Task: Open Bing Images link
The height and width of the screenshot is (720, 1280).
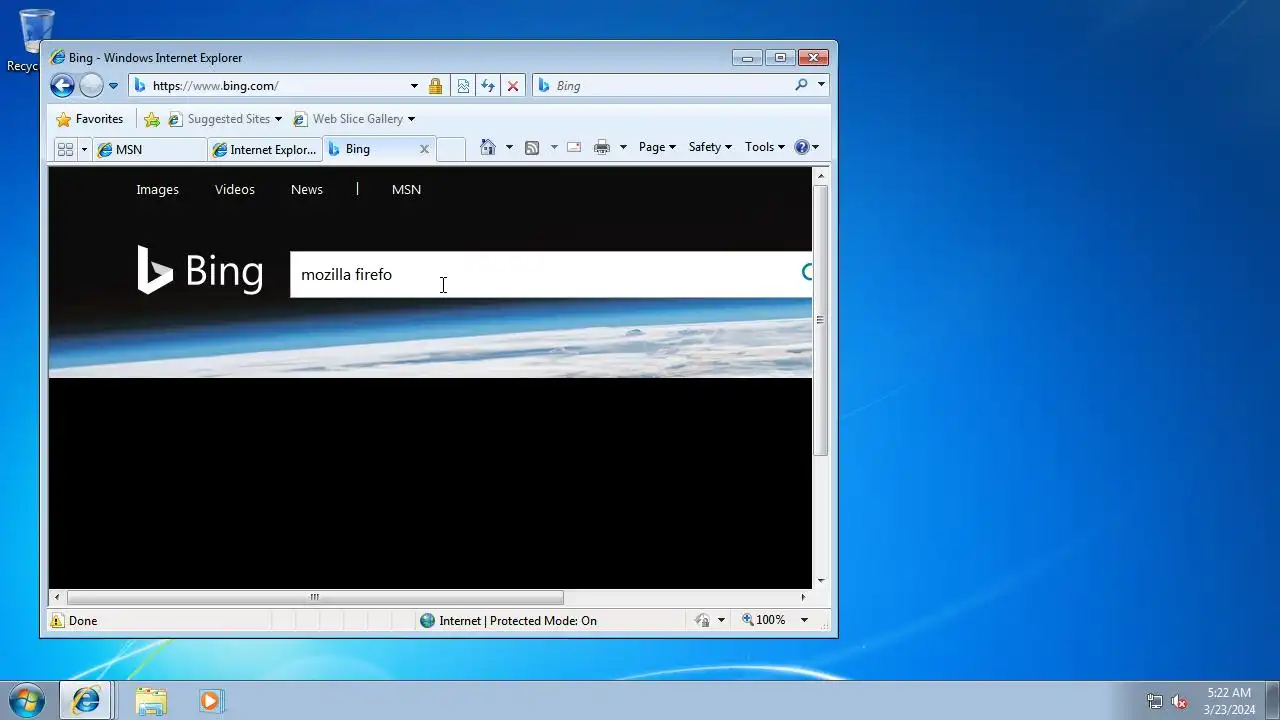Action: [x=157, y=189]
